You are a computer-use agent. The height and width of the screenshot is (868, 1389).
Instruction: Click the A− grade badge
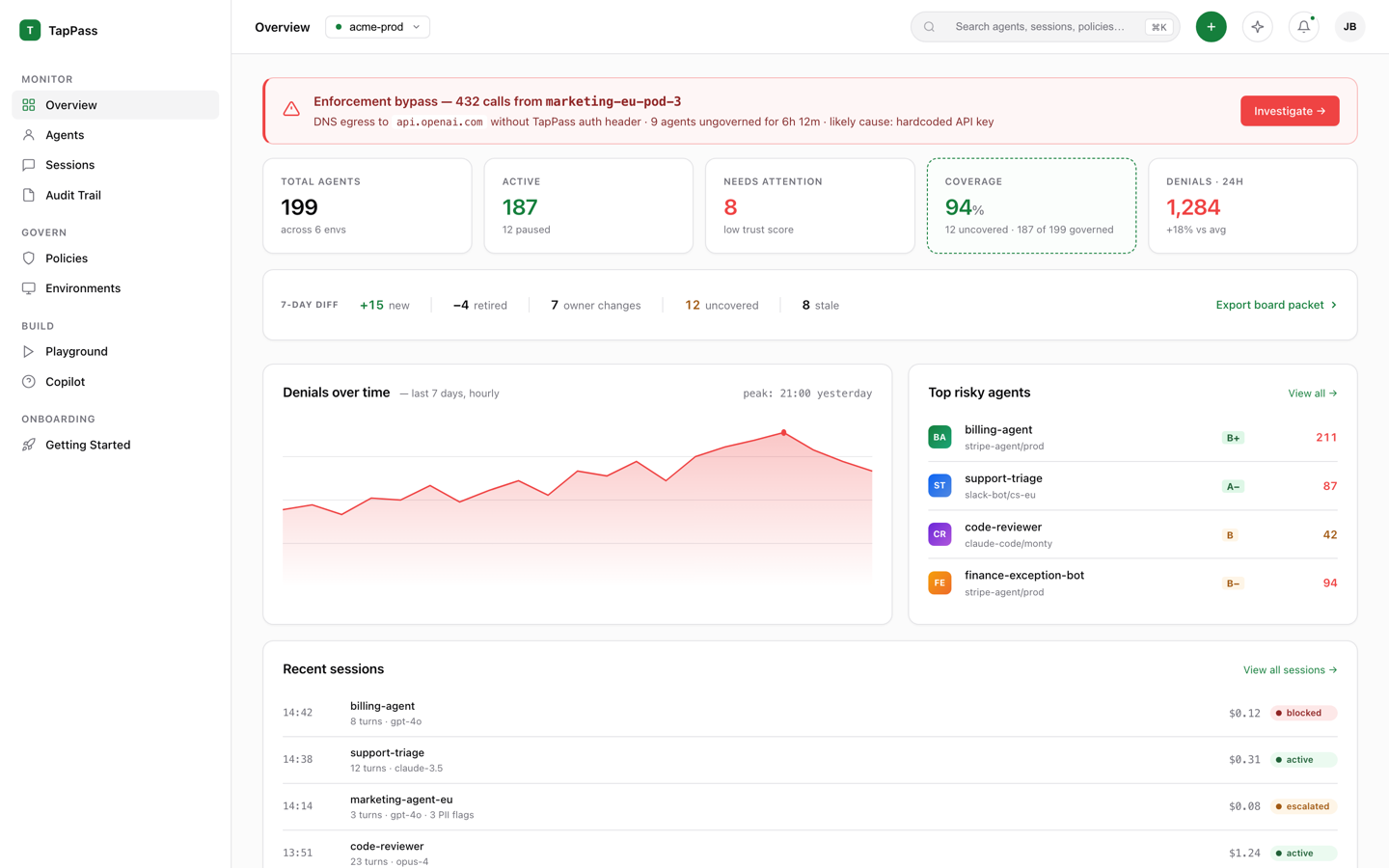1233,486
